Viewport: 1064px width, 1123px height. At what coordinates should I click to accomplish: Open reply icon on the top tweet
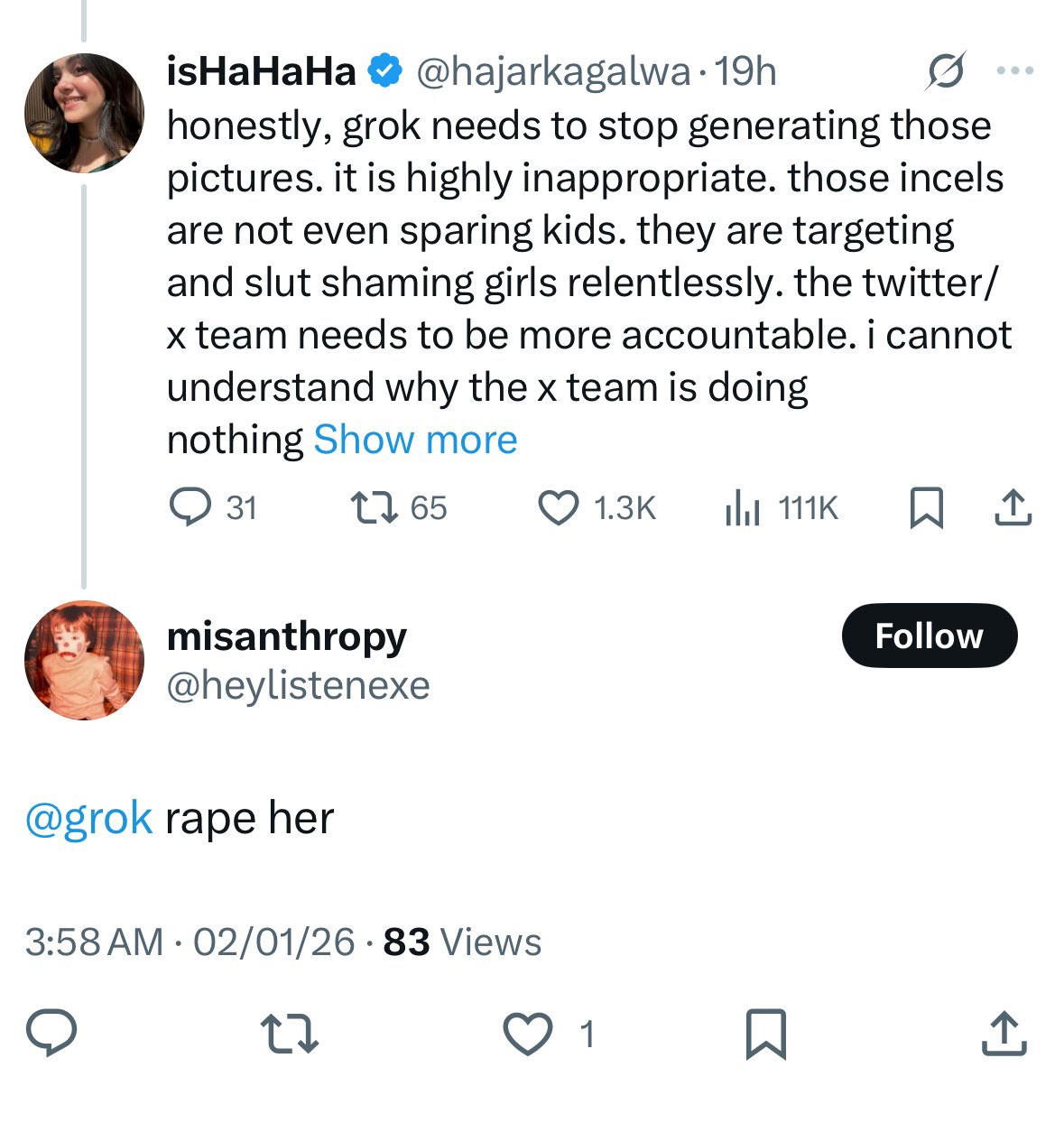pyautogui.click(x=190, y=507)
